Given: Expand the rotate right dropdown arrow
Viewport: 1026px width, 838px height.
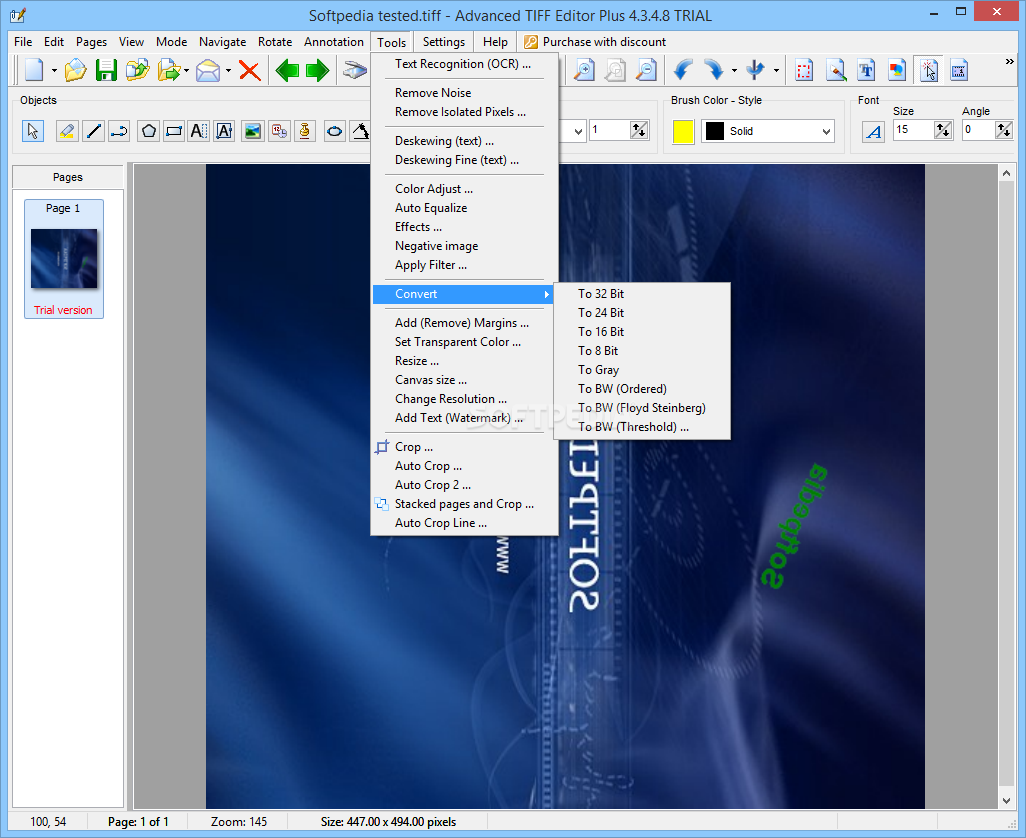Looking at the screenshot, I should 734,70.
